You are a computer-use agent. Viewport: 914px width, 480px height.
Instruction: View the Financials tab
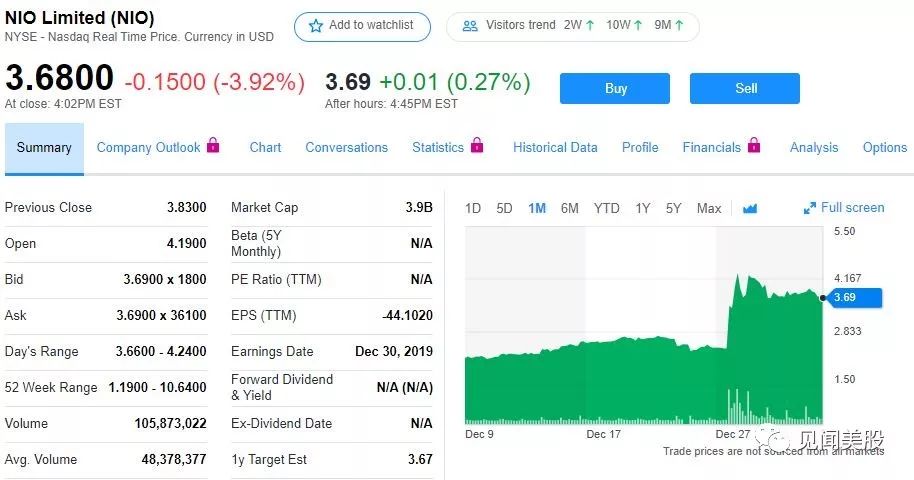pyautogui.click(x=711, y=148)
